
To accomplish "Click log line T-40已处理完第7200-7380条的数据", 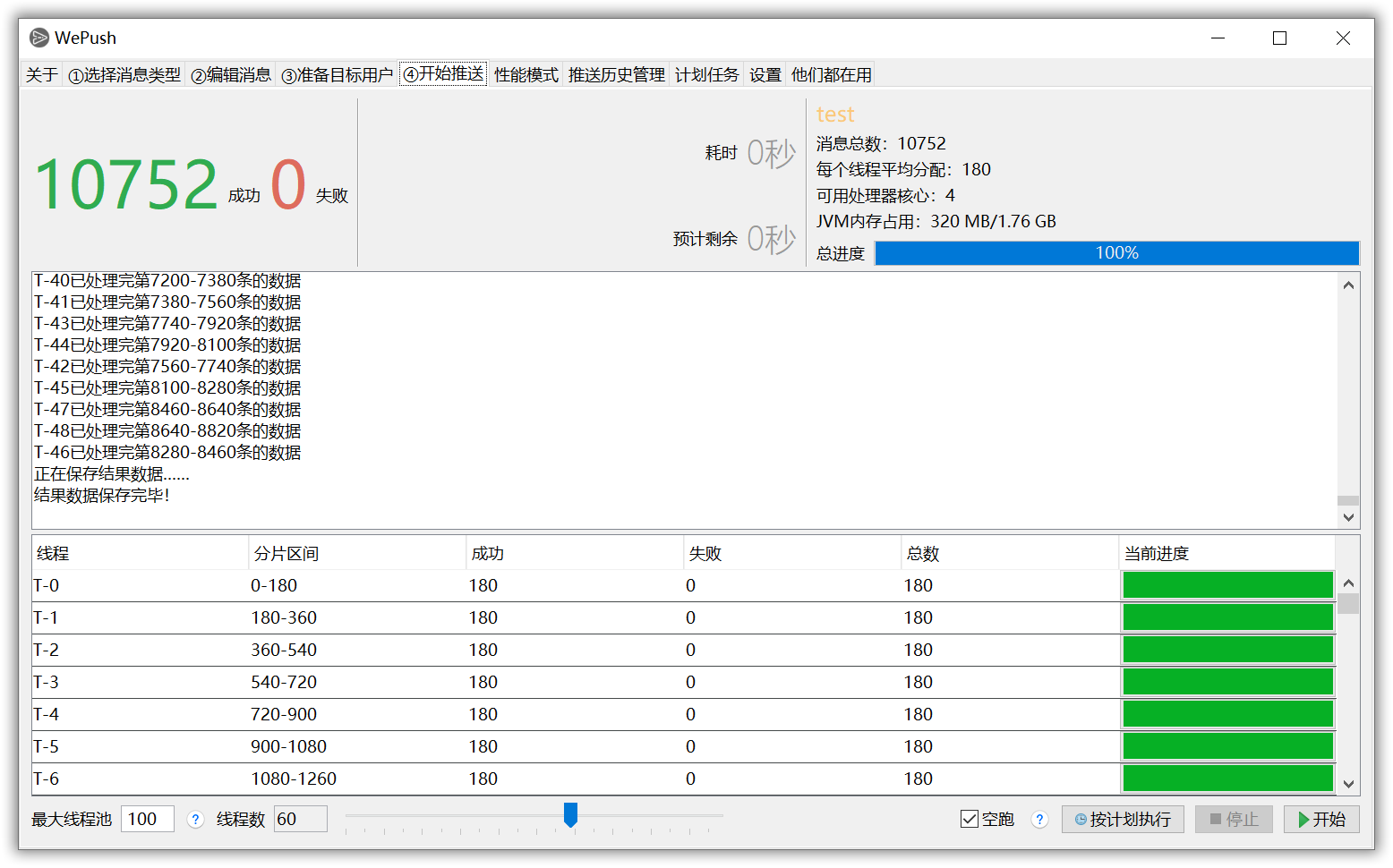I will click(167, 281).
